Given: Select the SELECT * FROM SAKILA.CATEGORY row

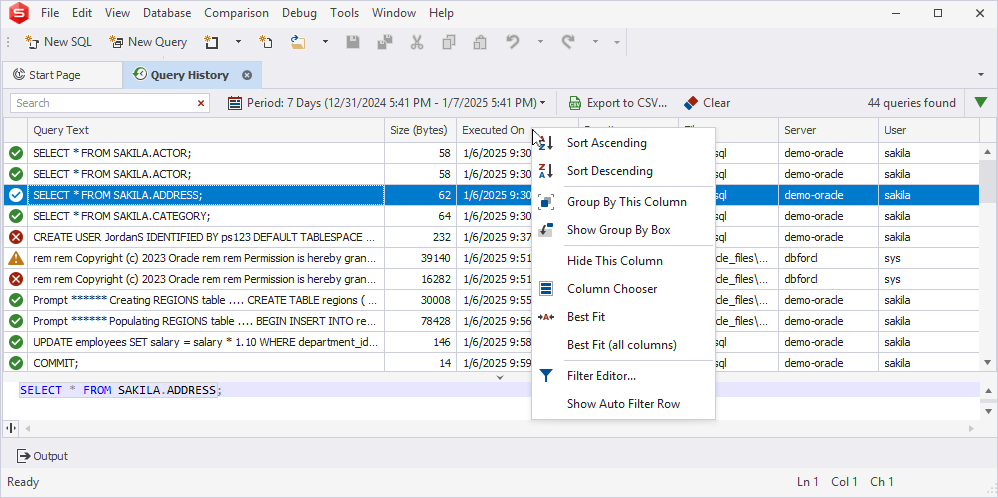Looking at the screenshot, I should coord(491,217).
